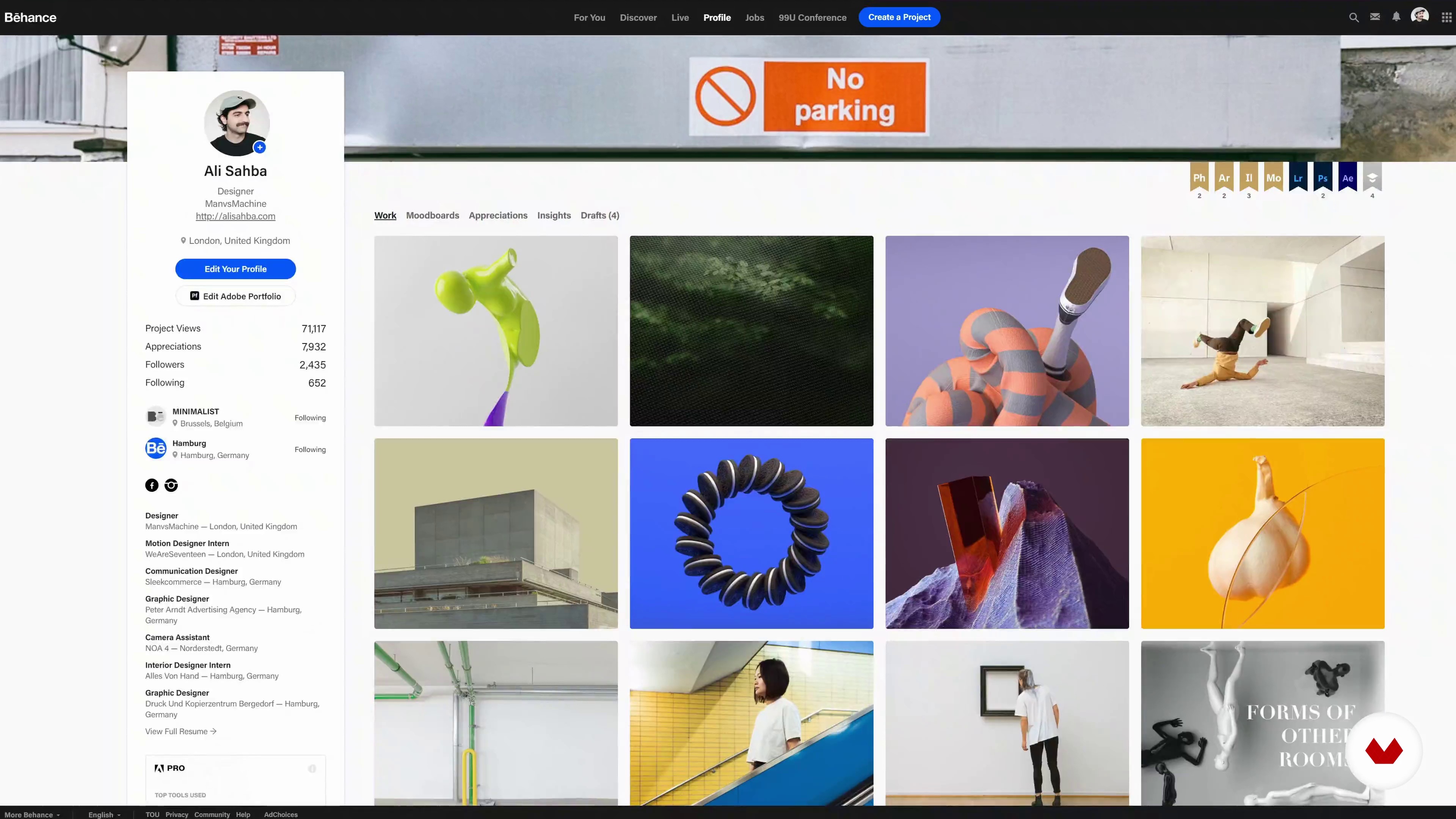The height and width of the screenshot is (819, 1456).
Task: Open the Oreo cookie ring project
Action: 751,533
